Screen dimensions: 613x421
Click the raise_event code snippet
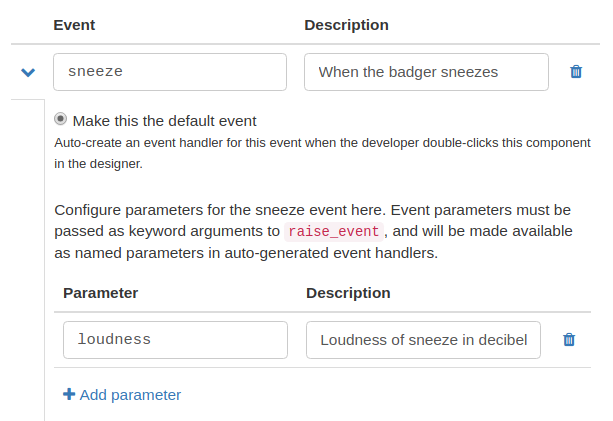click(333, 231)
